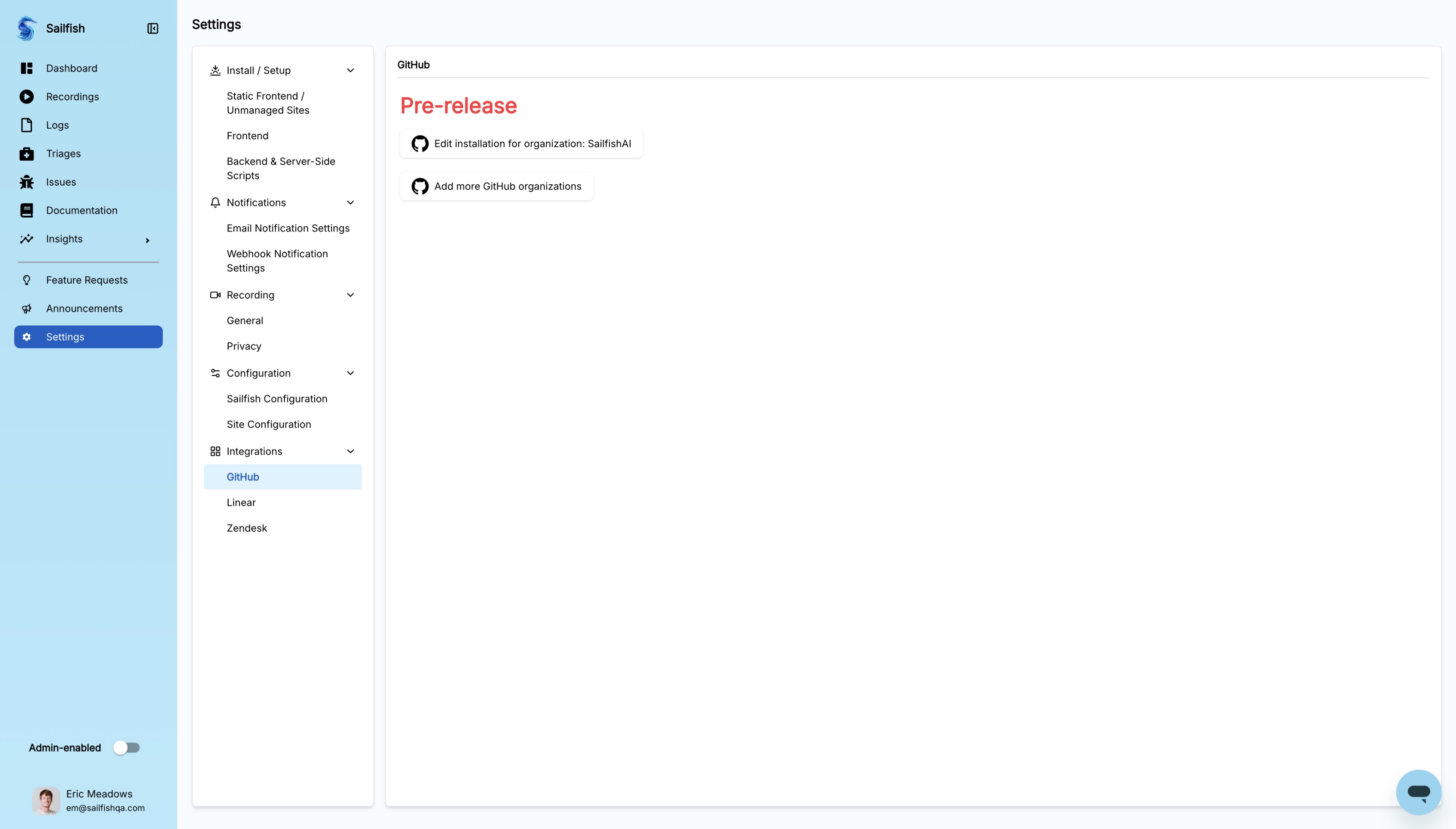Collapse the Notifications section
Image resolution: width=1456 pixels, height=829 pixels.
pyautogui.click(x=350, y=202)
